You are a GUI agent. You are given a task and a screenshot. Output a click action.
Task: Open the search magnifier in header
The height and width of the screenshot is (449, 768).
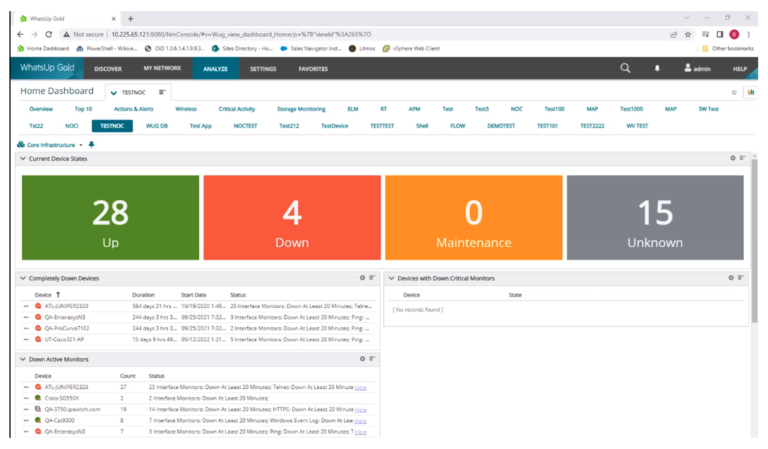click(625, 68)
